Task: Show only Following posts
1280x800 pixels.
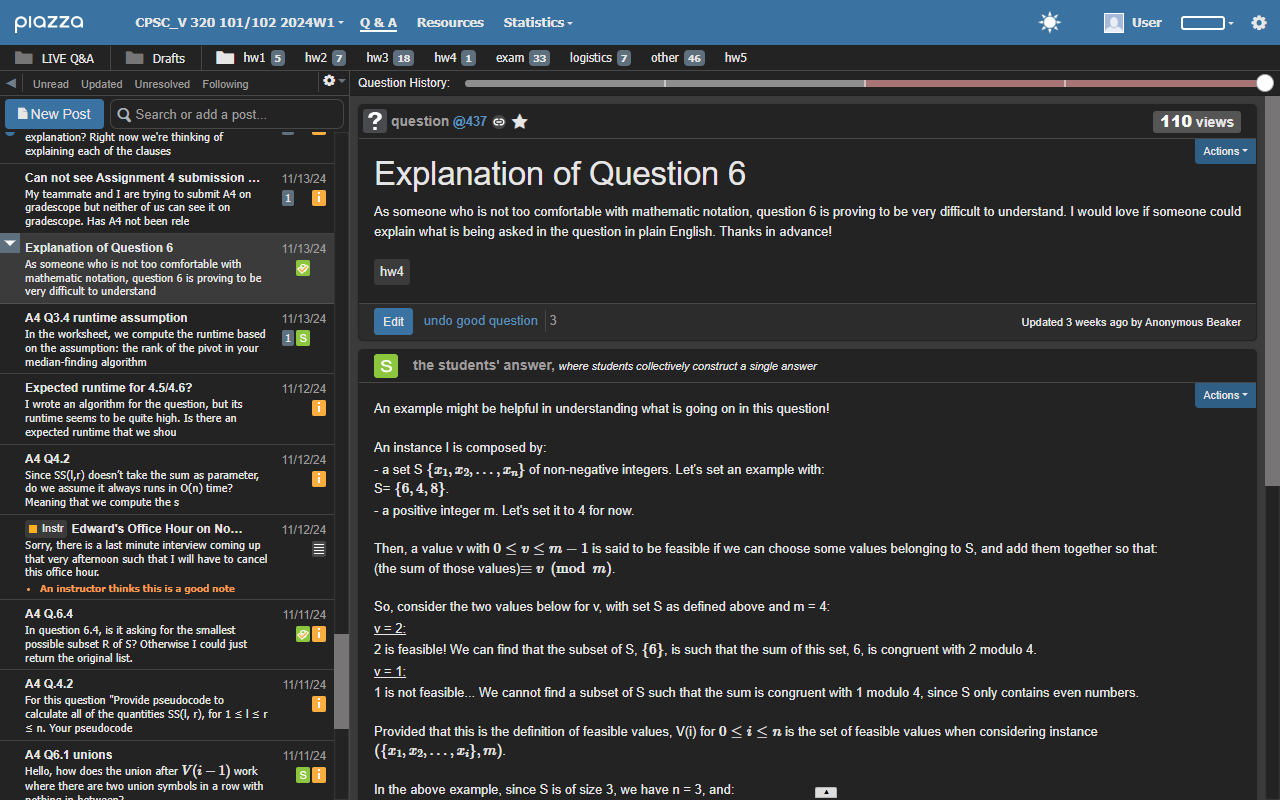Action: point(225,84)
